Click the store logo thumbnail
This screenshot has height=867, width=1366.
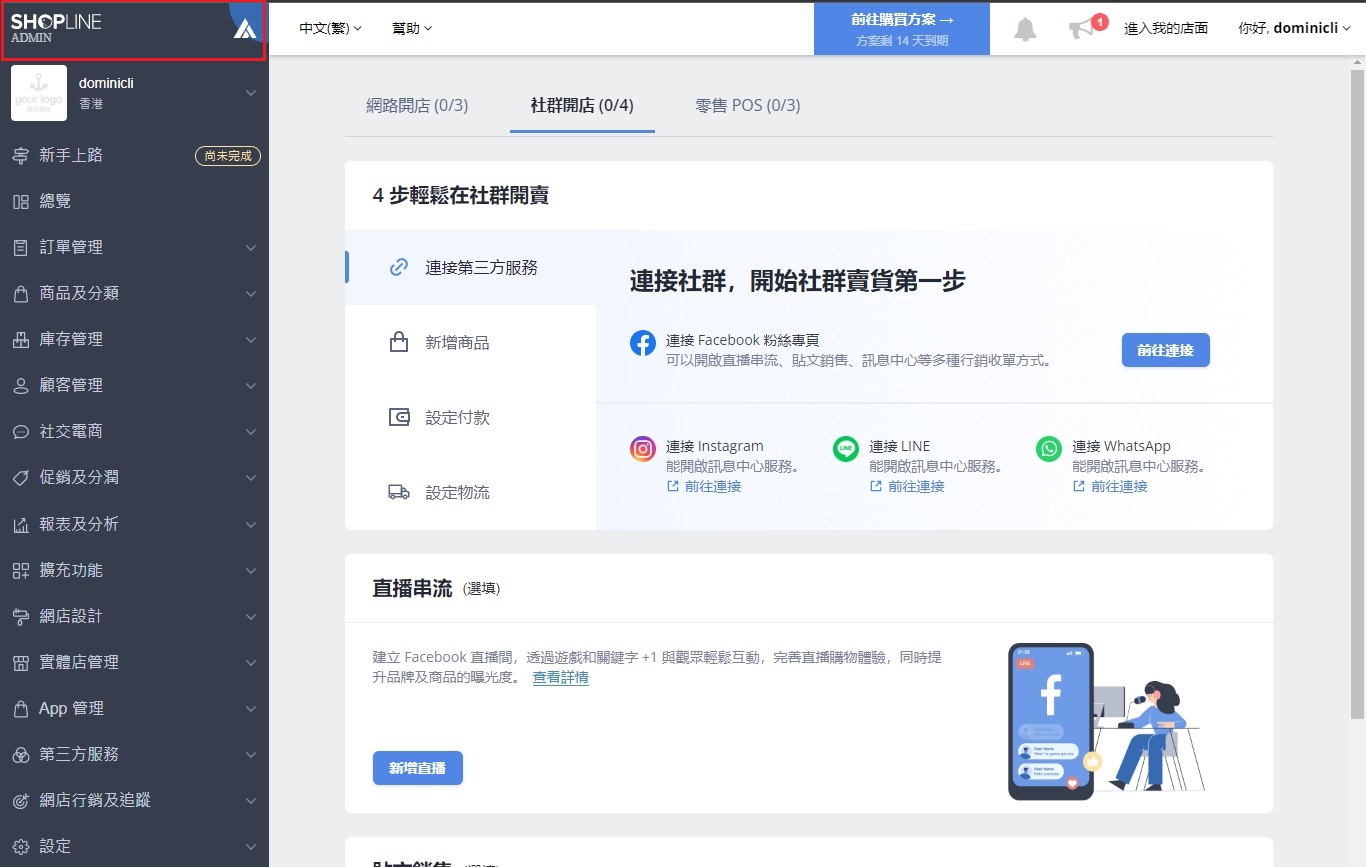39,93
